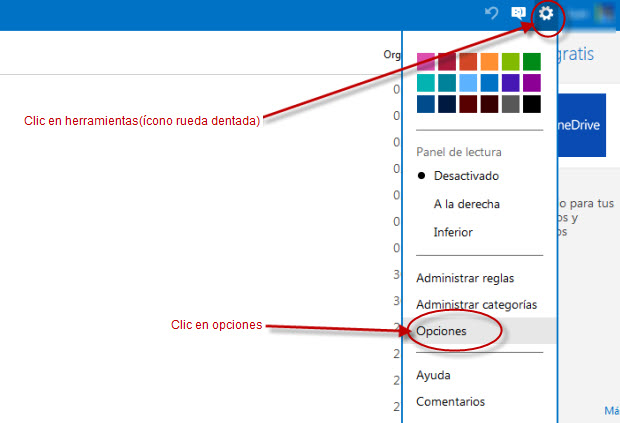The height and width of the screenshot is (423, 620).
Task: Open the settings gear icon
Action: (546, 14)
